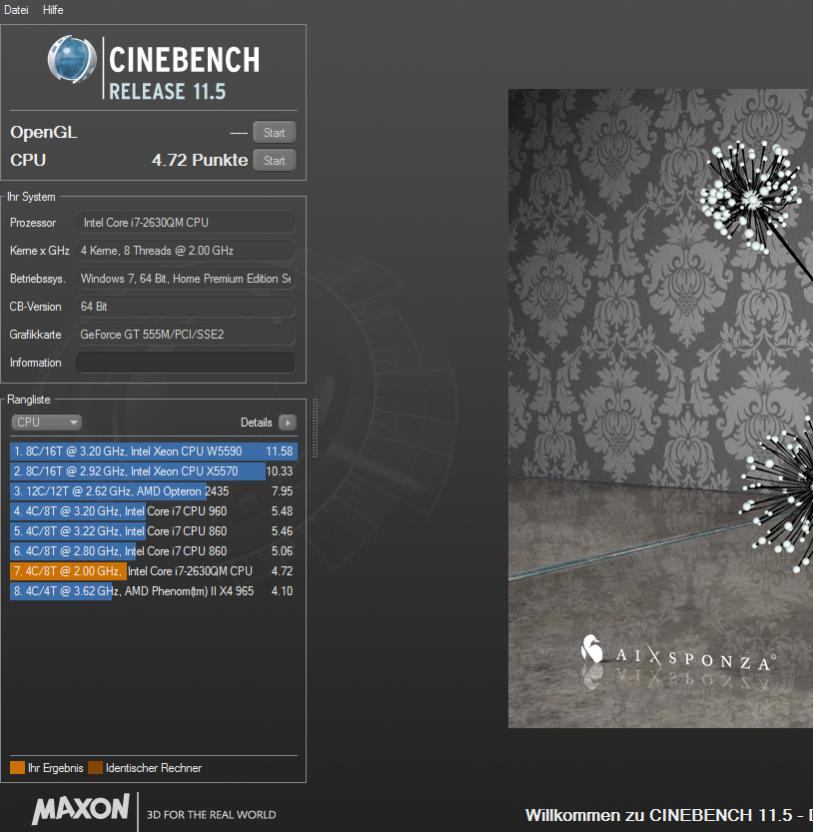Start the OpenGL benchmark
Screen dimensions: 813x832
coord(274,132)
